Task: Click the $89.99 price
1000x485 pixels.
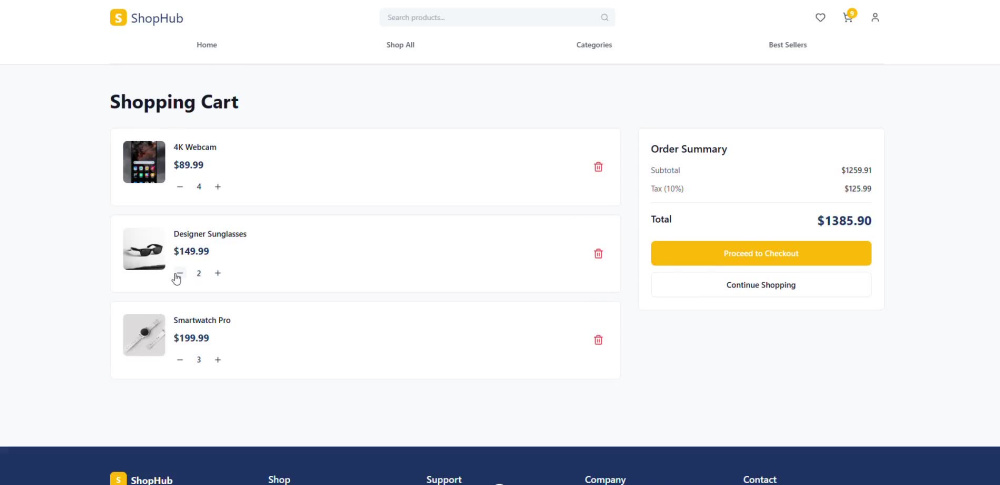Action: 189,165
